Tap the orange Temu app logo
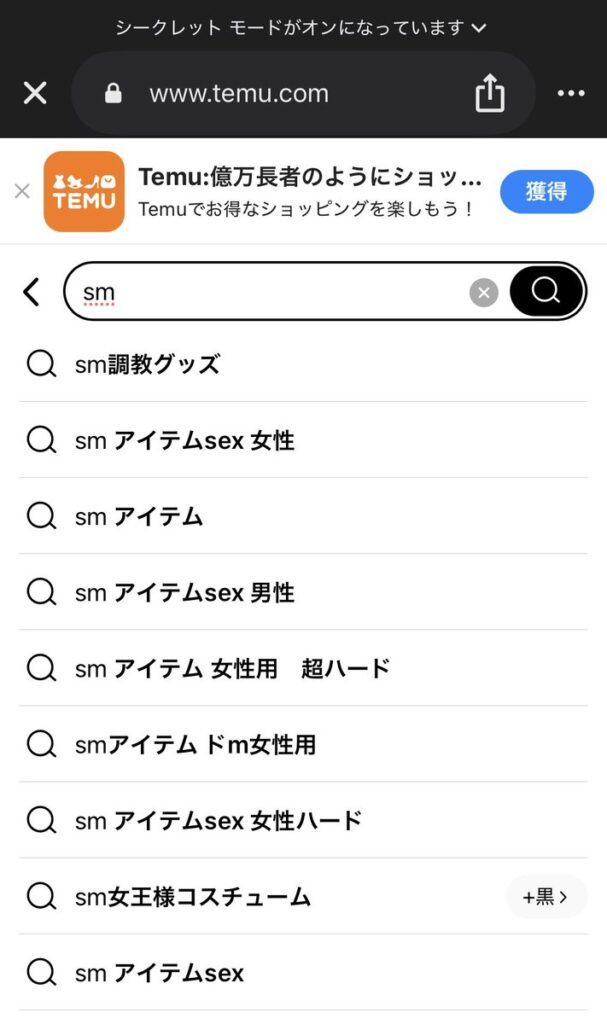 click(84, 191)
